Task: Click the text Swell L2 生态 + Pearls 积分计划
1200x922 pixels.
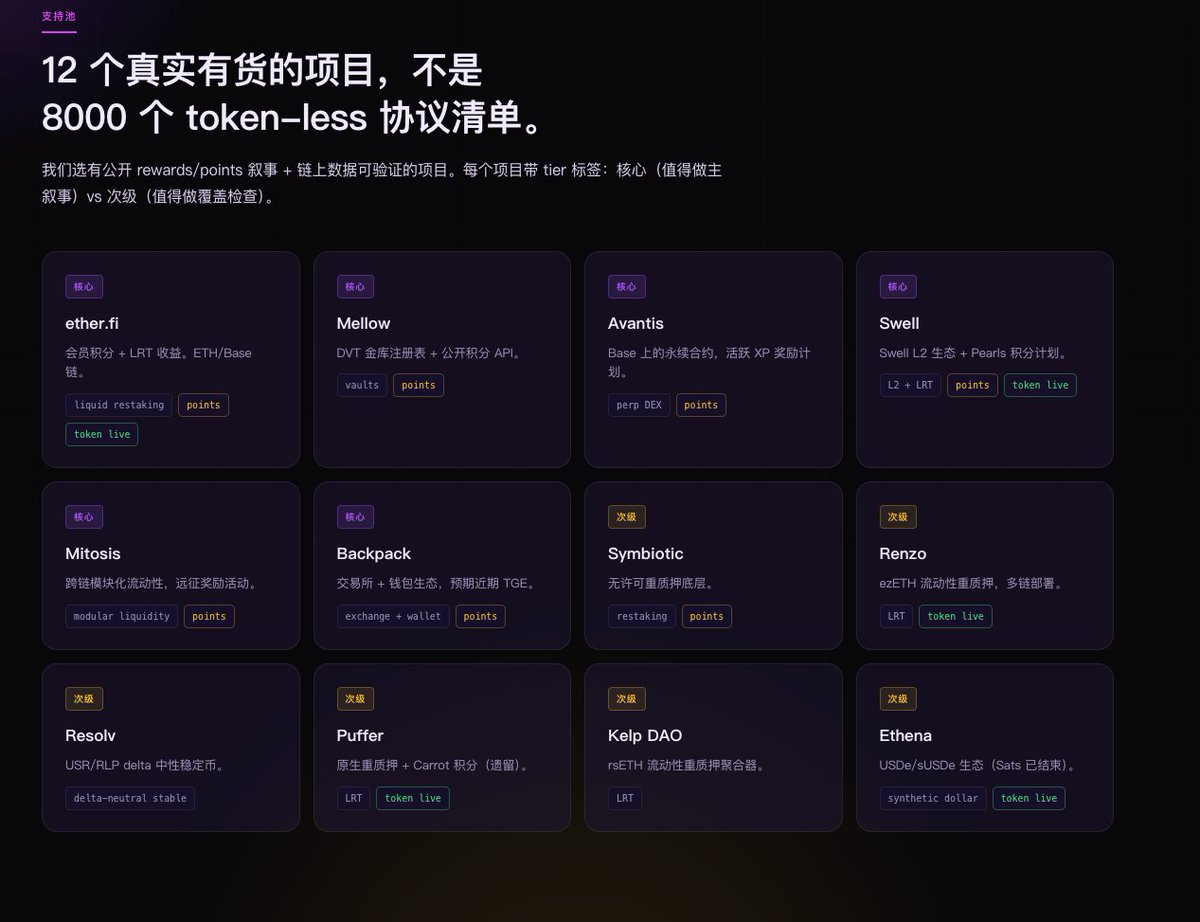Action: (x=976, y=353)
